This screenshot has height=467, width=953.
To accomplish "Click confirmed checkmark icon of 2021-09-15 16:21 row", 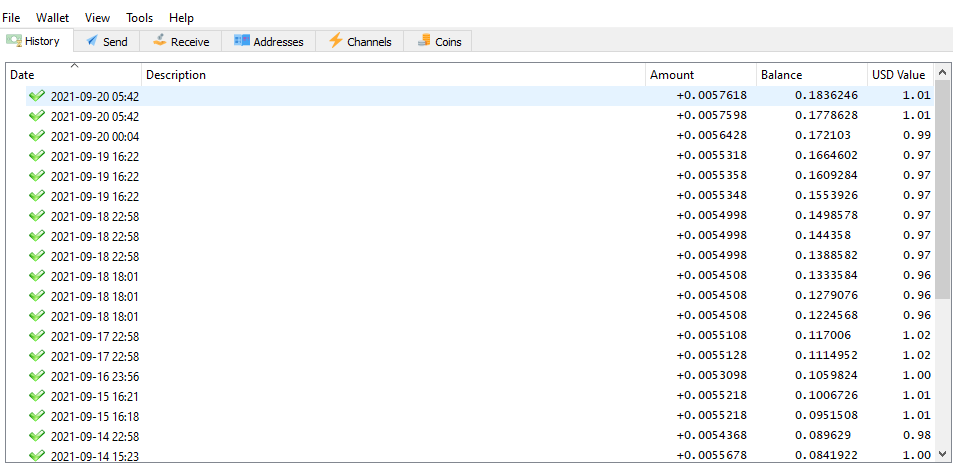I will 37,396.
